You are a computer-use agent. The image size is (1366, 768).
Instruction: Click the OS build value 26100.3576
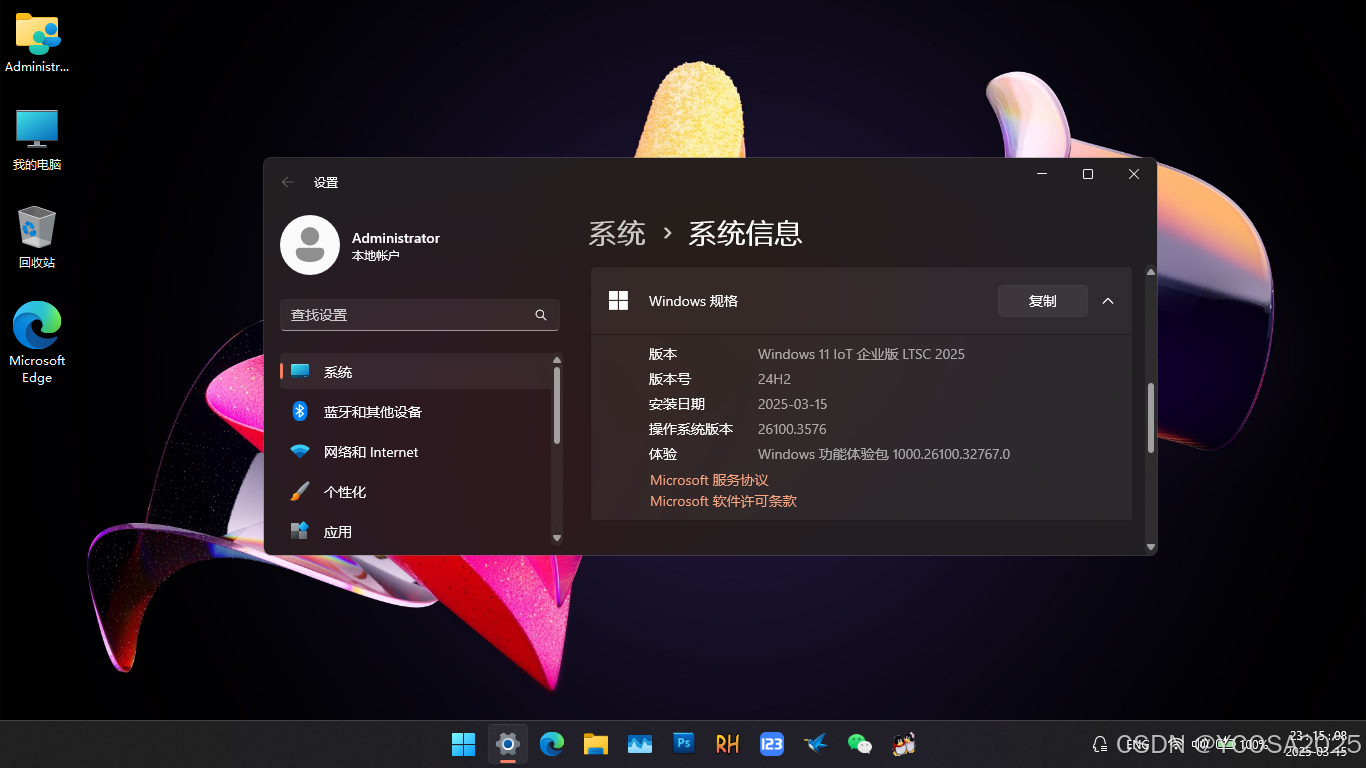point(792,429)
